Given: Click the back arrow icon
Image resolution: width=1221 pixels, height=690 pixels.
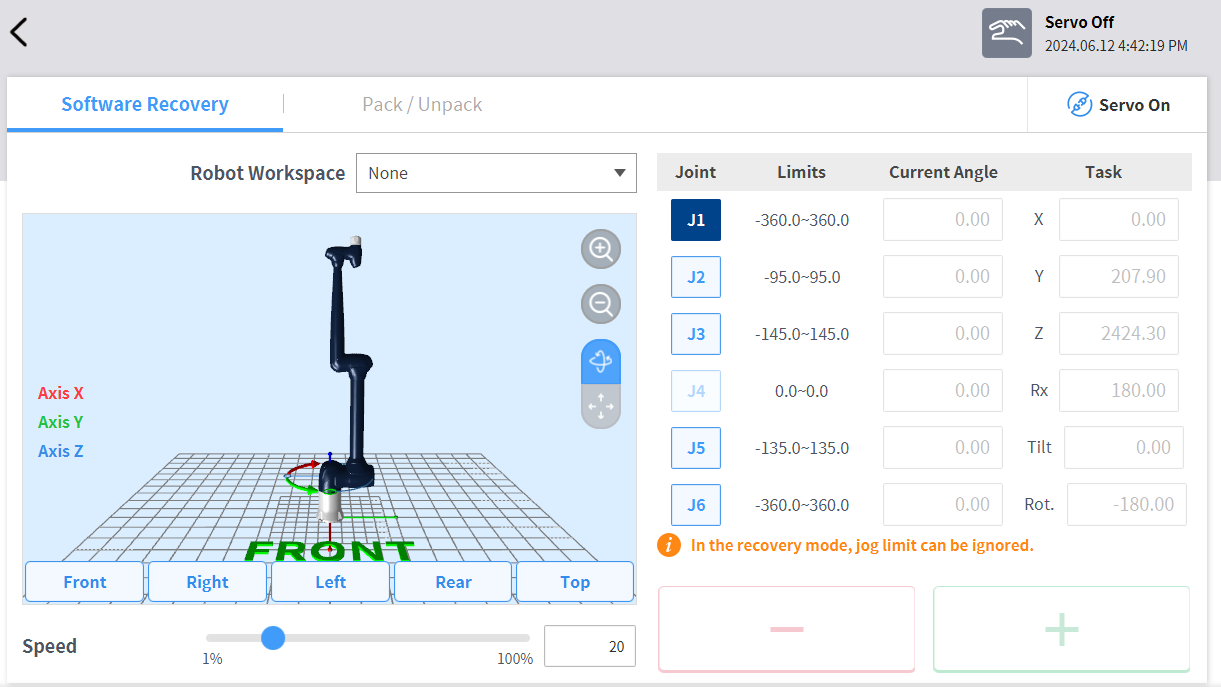Looking at the screenshot, I should [19, 32].
